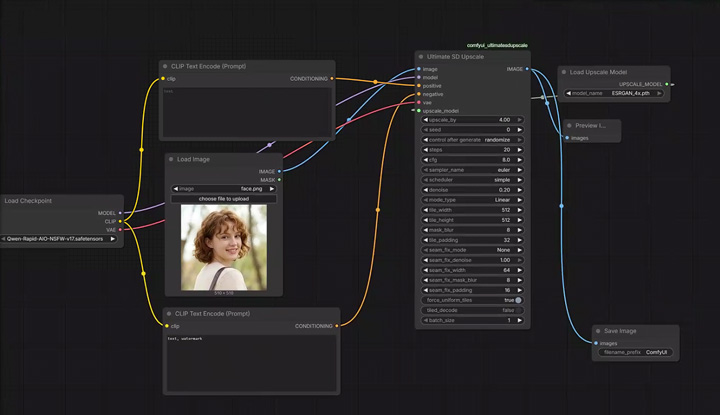720x415 pixels.
Task: Click the seam_fix_mask_blur value field
Action: 472,280
